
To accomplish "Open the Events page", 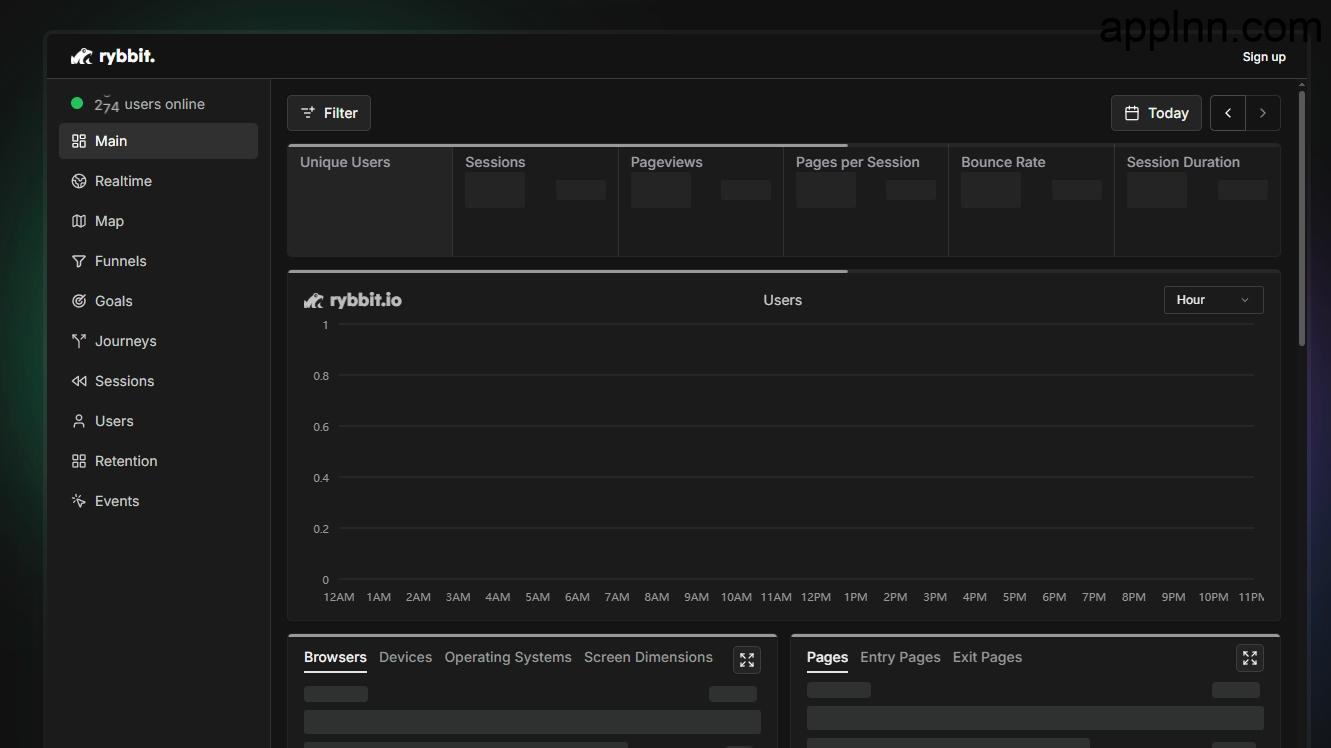I will [158, 501].
